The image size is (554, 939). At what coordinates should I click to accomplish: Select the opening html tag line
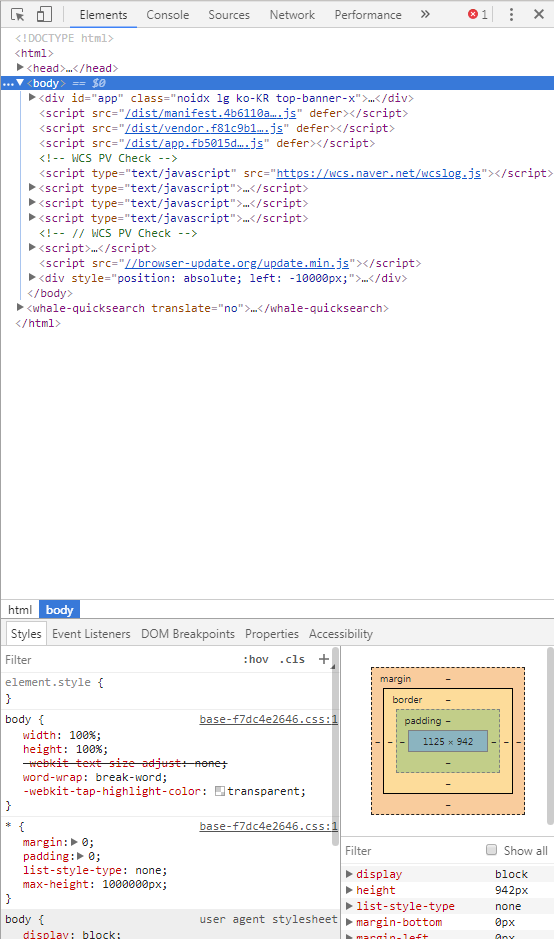34,53
